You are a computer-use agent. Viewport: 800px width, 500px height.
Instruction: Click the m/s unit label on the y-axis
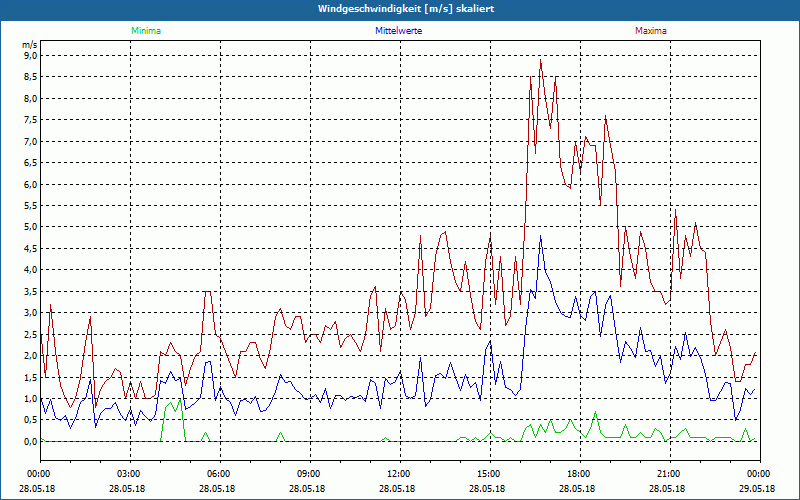[30, 45]
